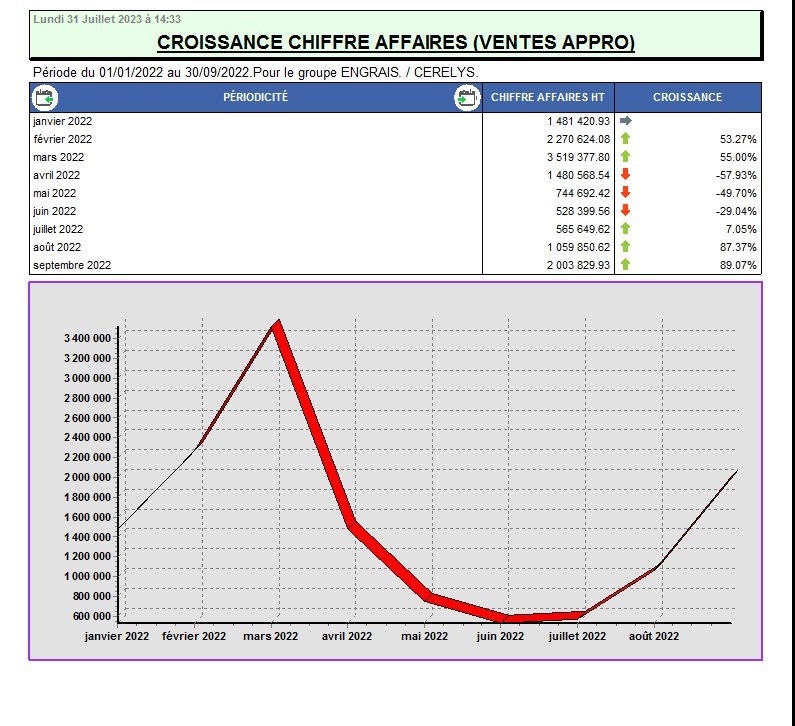Click the previous period calendar icon
795x726 pixels.
click(46, 97)
